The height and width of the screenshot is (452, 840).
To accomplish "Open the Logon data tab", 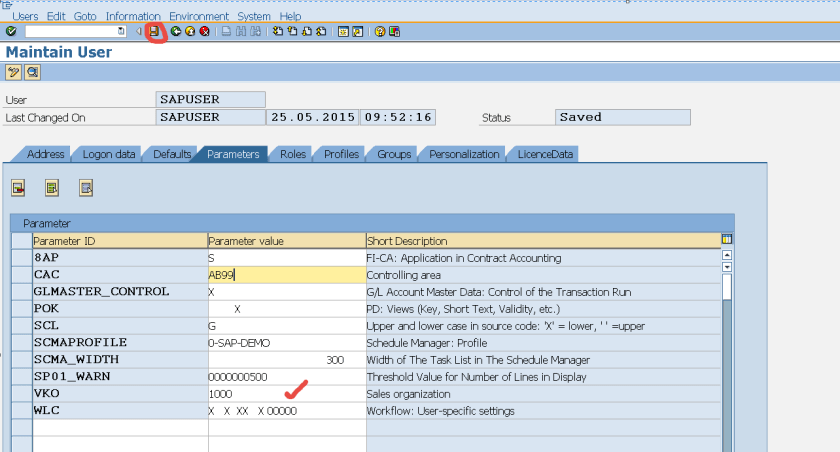I will [109, 154].
